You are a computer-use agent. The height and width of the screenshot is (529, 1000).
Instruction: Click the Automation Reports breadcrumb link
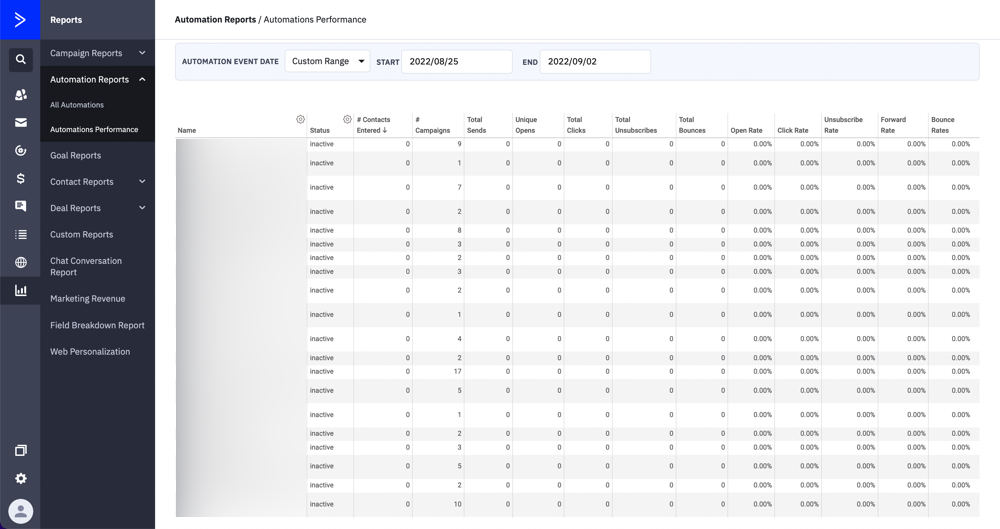point(215,20)
